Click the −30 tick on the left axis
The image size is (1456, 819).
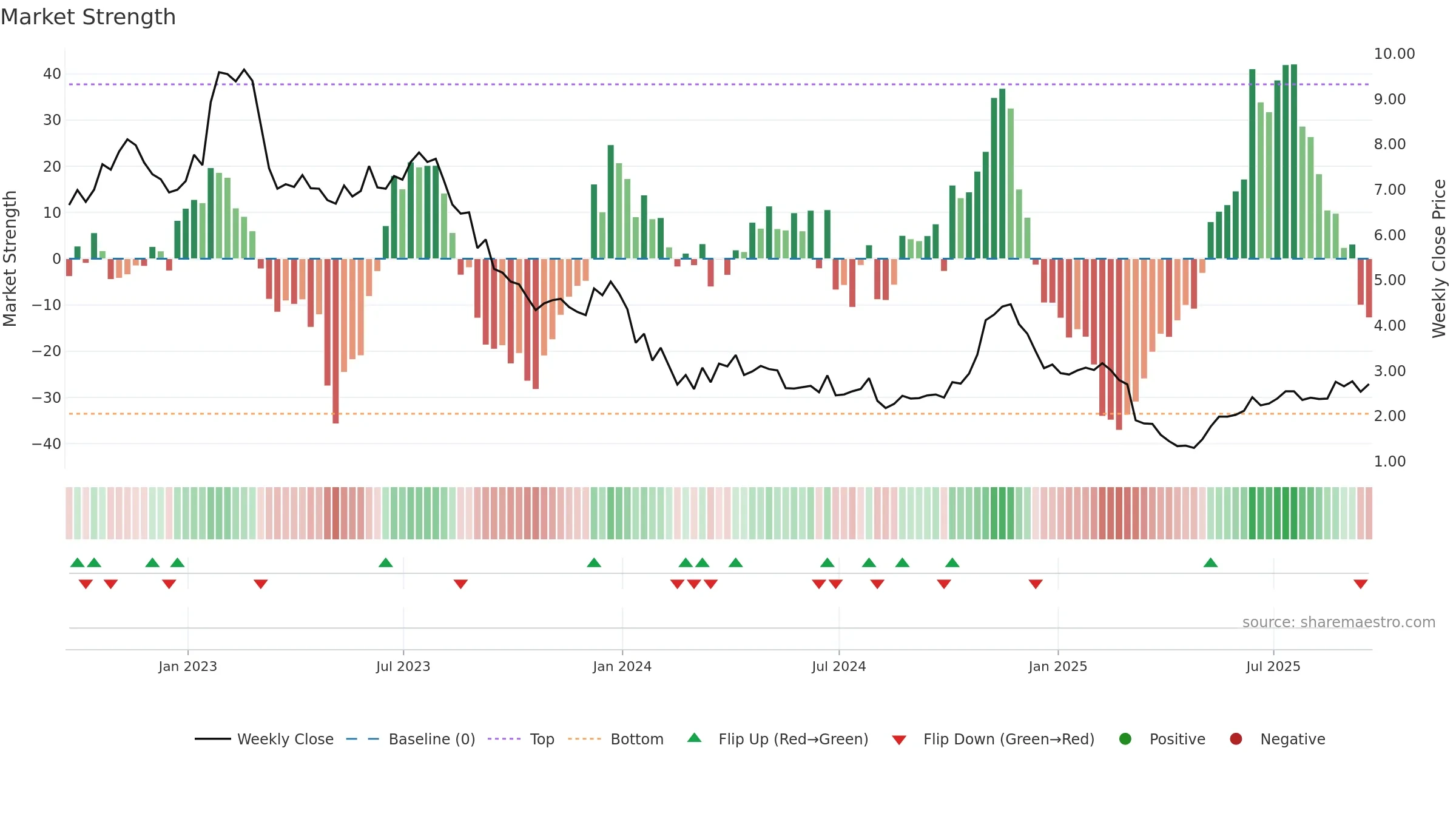[47, 397]
